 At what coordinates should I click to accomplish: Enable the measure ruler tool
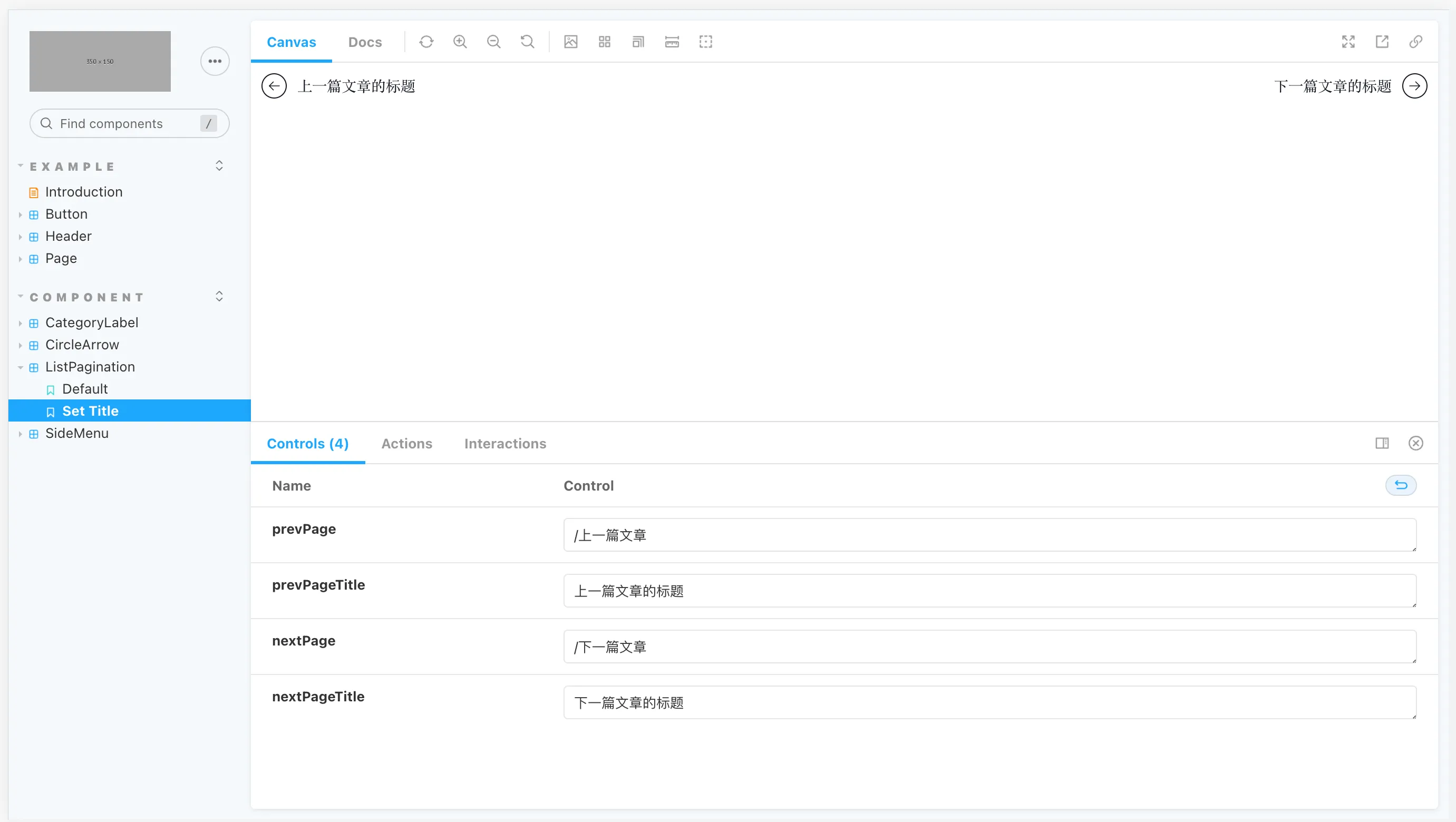[672, 42]
